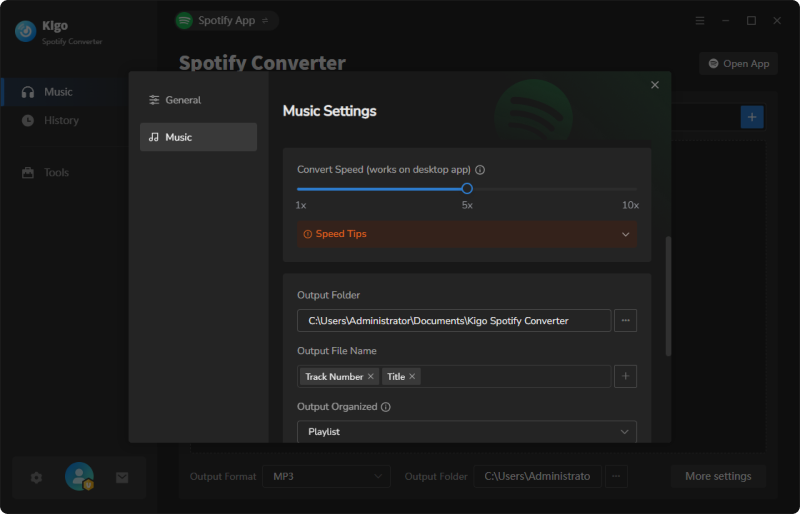Add an output file name tag
This screenshot has height=514, width=800.
(x=625, y=376)
